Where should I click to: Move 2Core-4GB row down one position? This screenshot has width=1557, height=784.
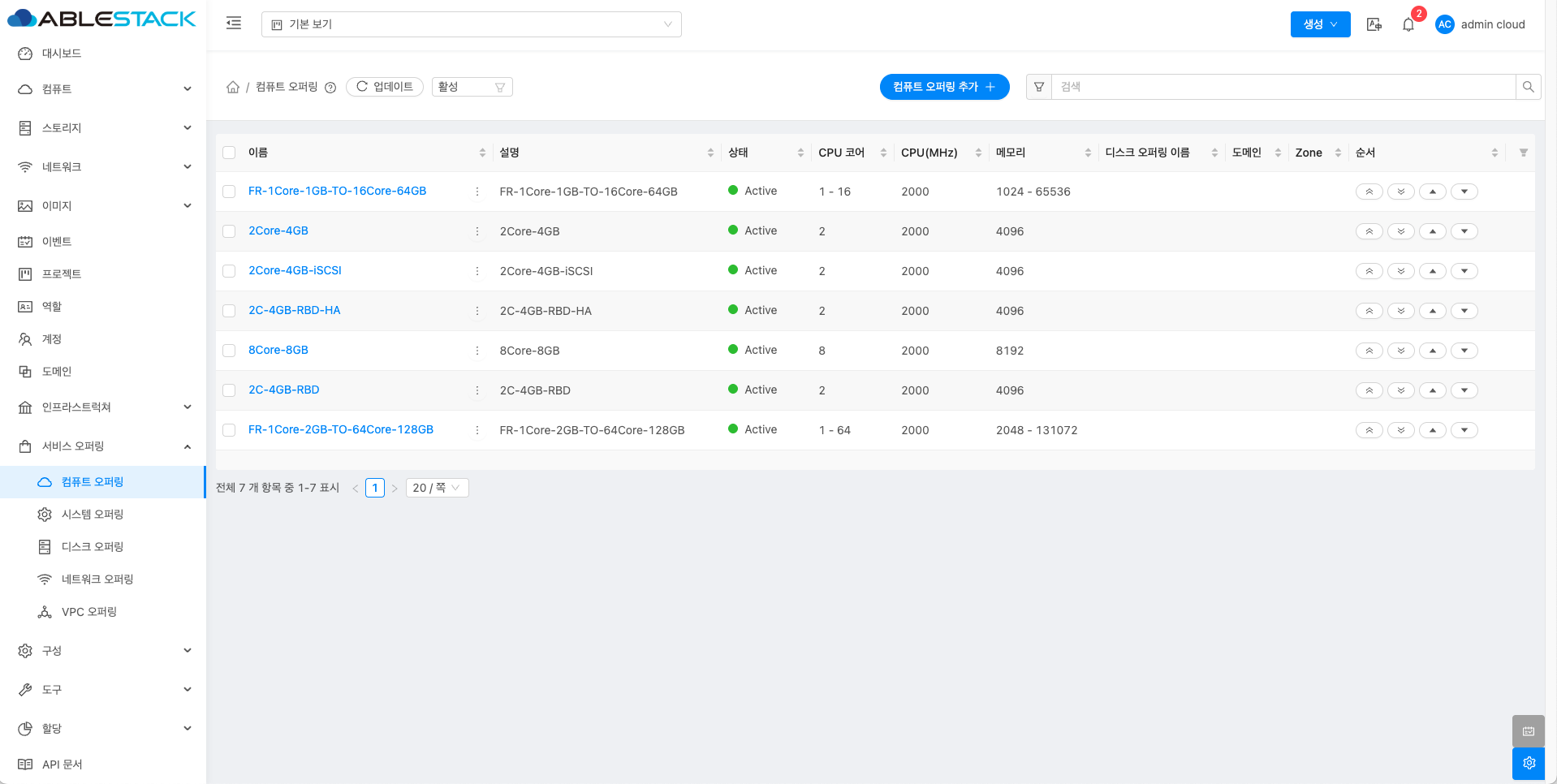(1464, 231)
